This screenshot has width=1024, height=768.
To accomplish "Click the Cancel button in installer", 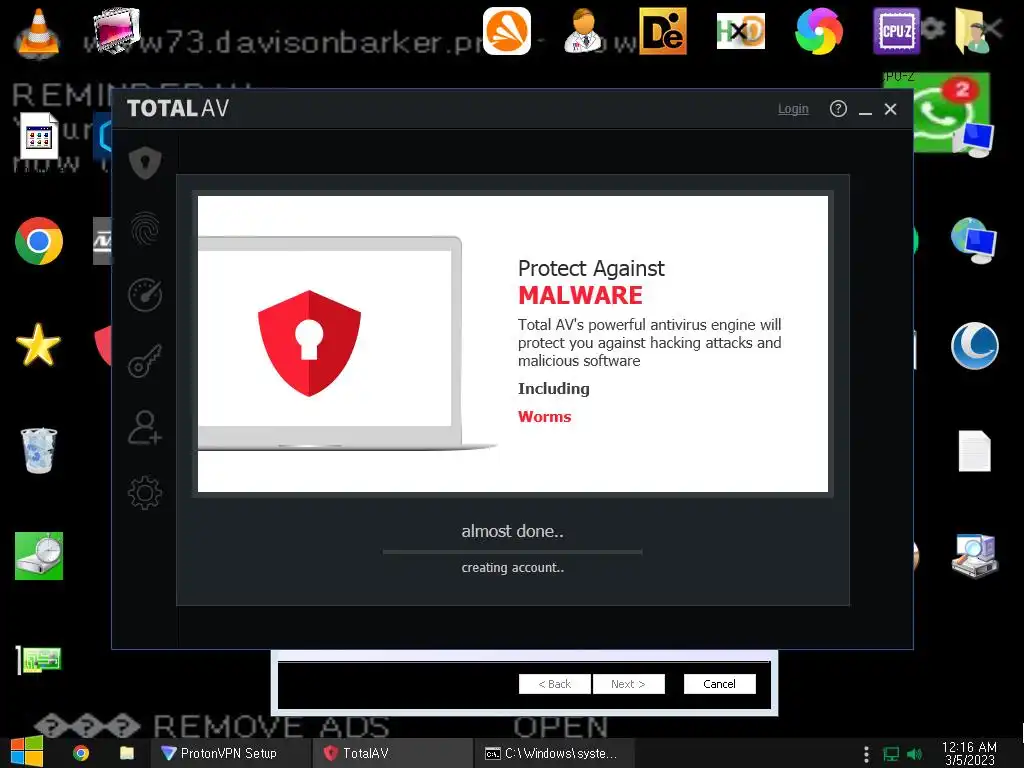I will (719, 684).
